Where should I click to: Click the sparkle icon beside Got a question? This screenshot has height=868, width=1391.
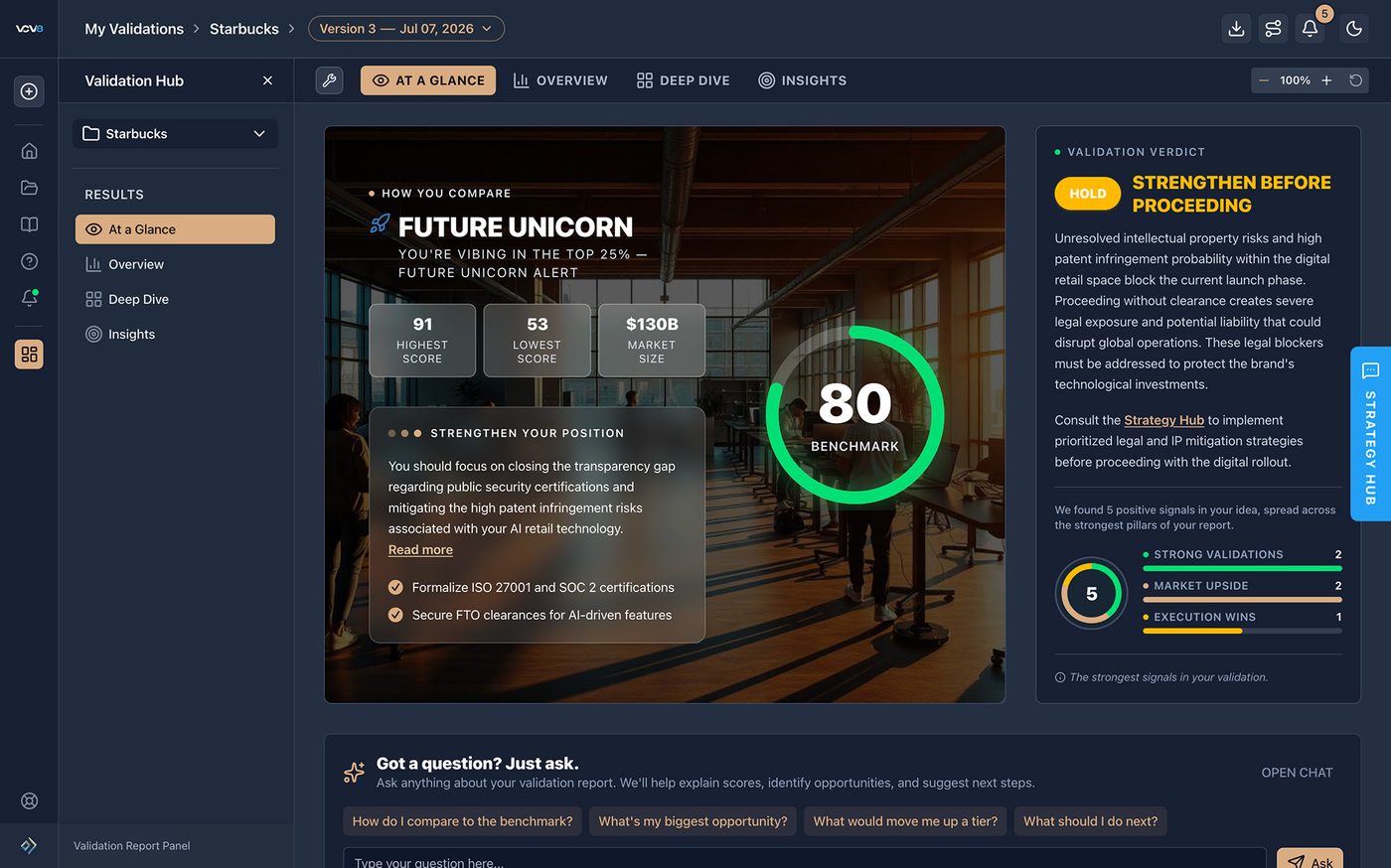354,773
